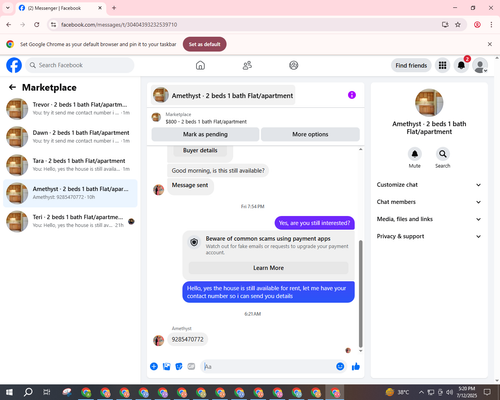
Task: Open the Amethyst chat header title
Action: click(x=223, y=95)
